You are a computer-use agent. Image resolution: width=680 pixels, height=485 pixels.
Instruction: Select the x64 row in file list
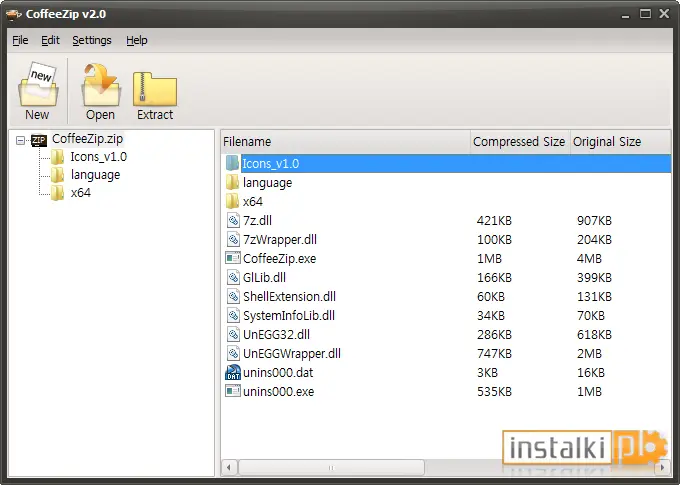point(447,202)
